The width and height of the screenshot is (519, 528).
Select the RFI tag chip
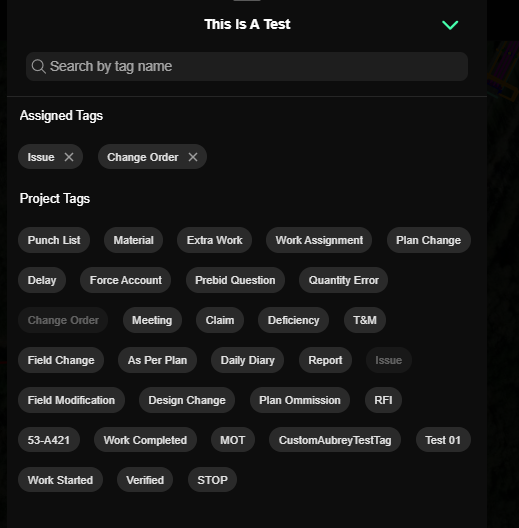383,400
